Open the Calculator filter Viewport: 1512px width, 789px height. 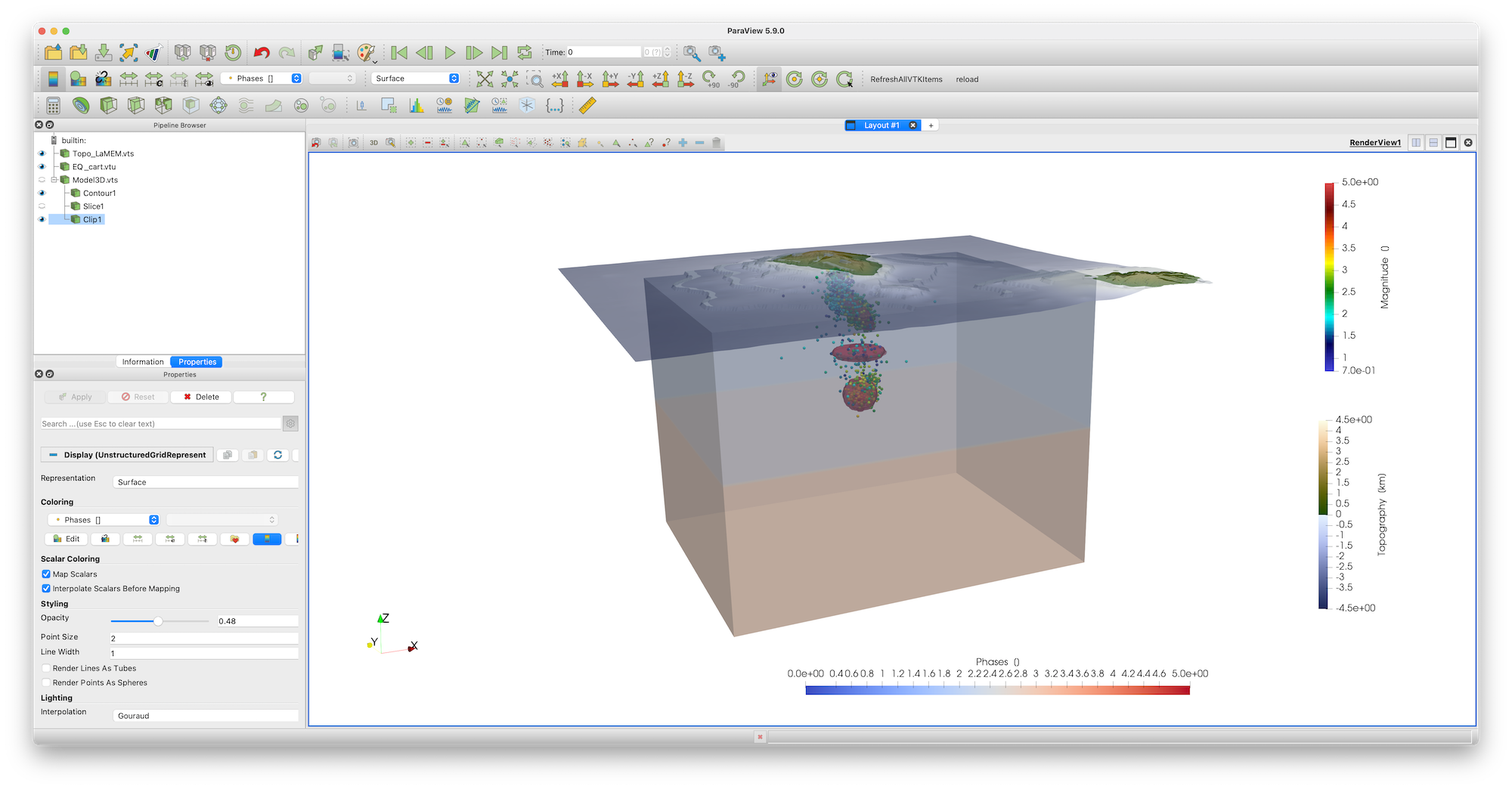coord(53,106)
